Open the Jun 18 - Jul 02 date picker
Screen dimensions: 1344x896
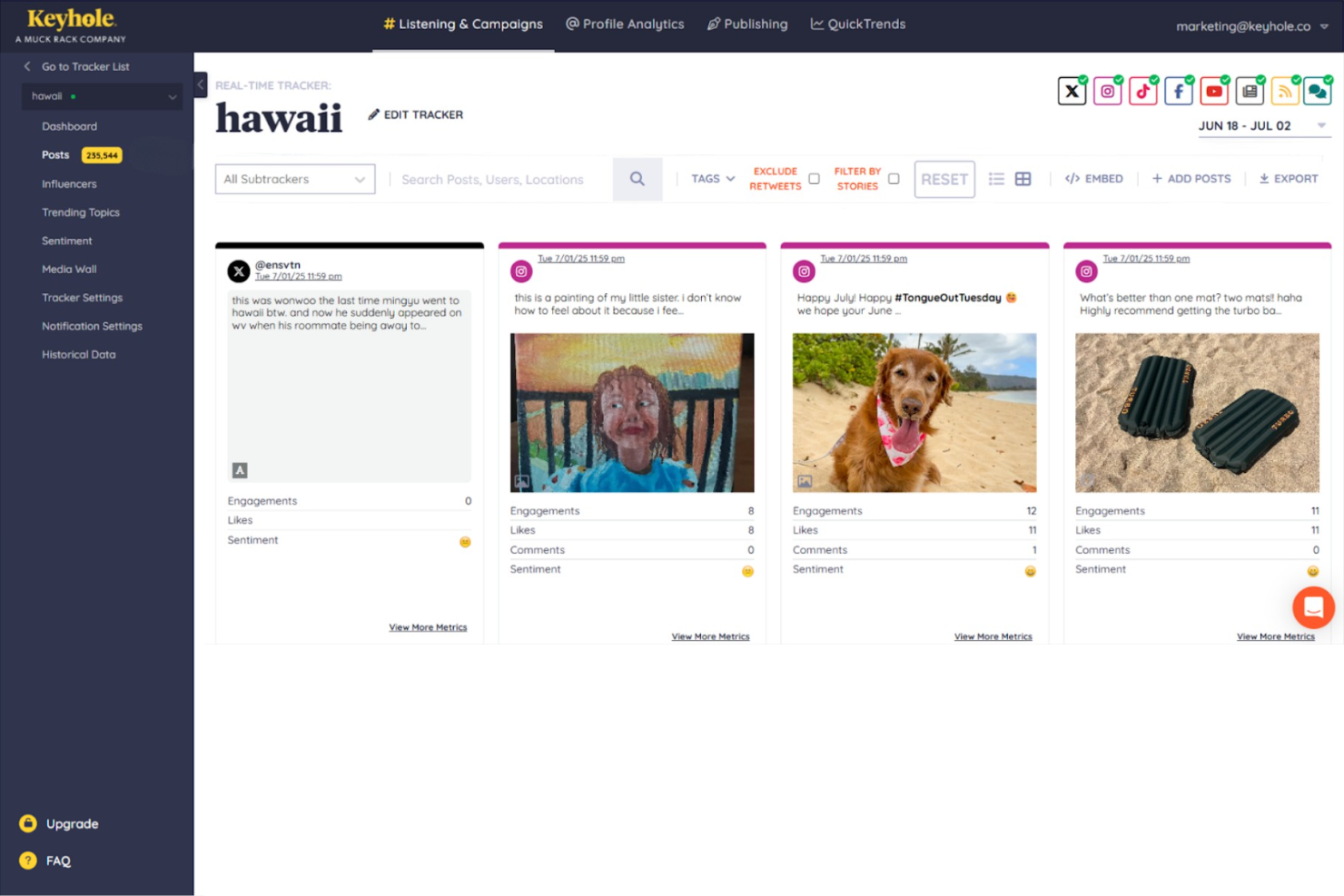pos(1263,126)
